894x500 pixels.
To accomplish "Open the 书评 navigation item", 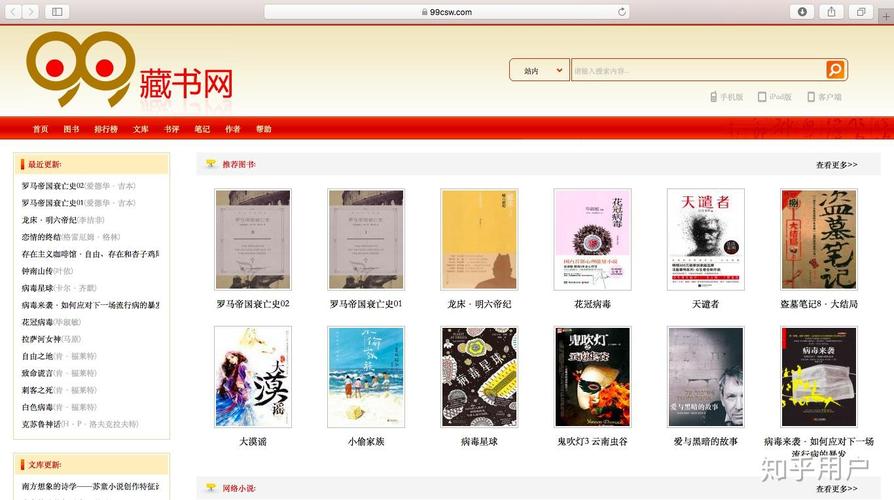I will (172, 129).
